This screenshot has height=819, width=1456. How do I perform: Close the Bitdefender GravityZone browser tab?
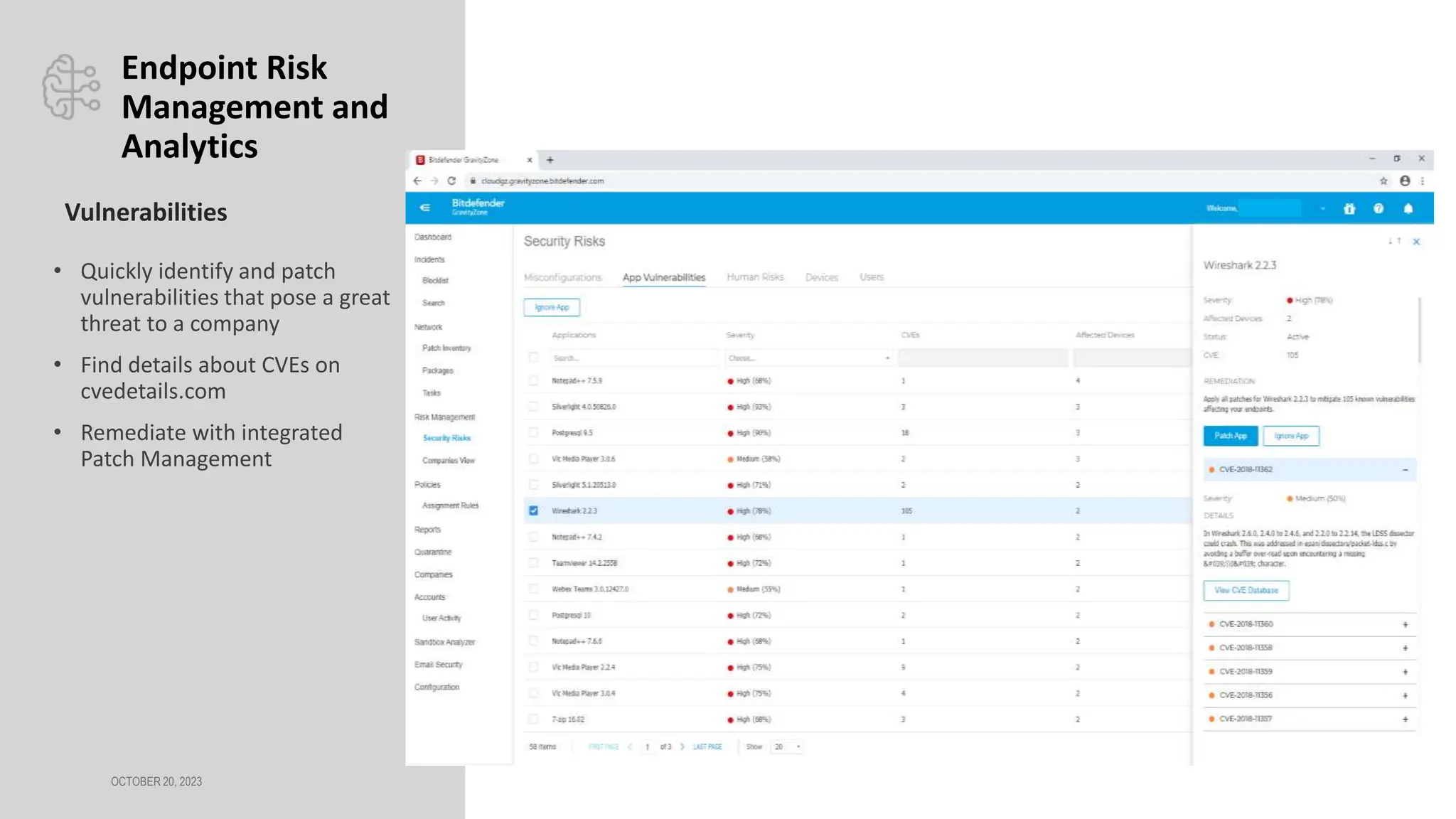pyautogui.click(x=530, y=160)
